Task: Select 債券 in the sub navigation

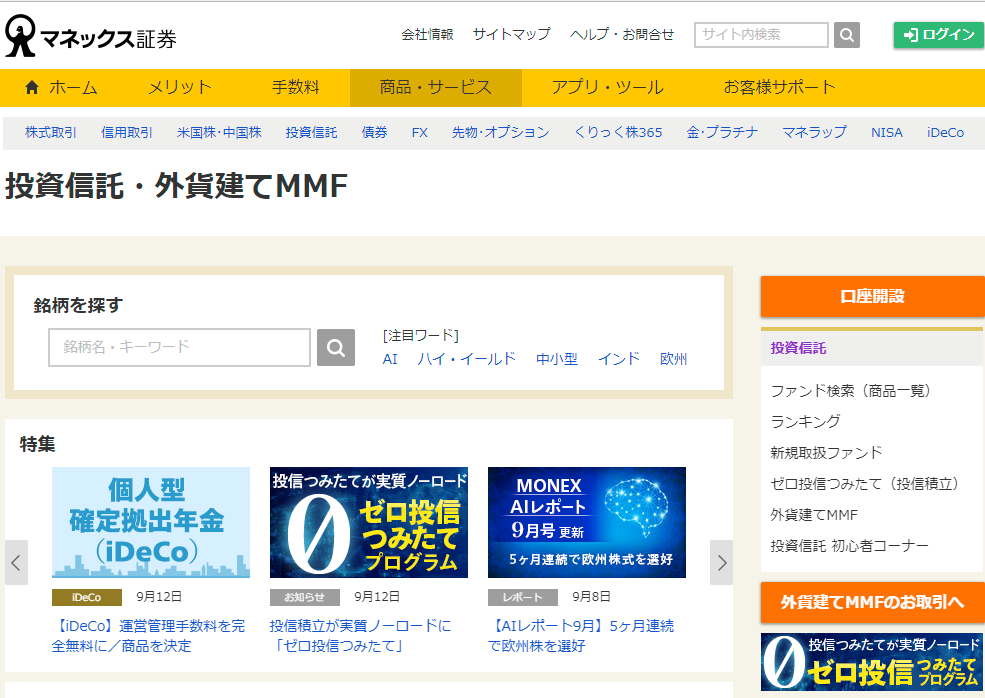Action: click(x=374, y=133)
